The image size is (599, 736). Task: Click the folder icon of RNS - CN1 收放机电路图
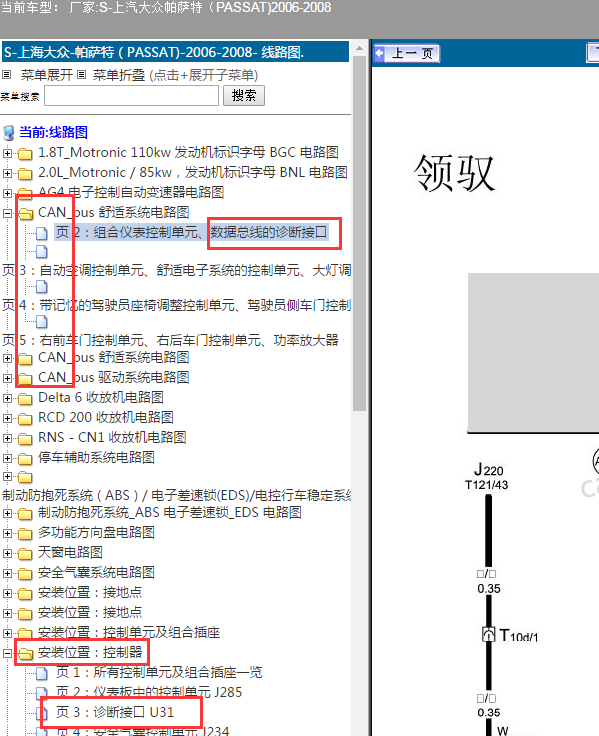coord(25,438)
